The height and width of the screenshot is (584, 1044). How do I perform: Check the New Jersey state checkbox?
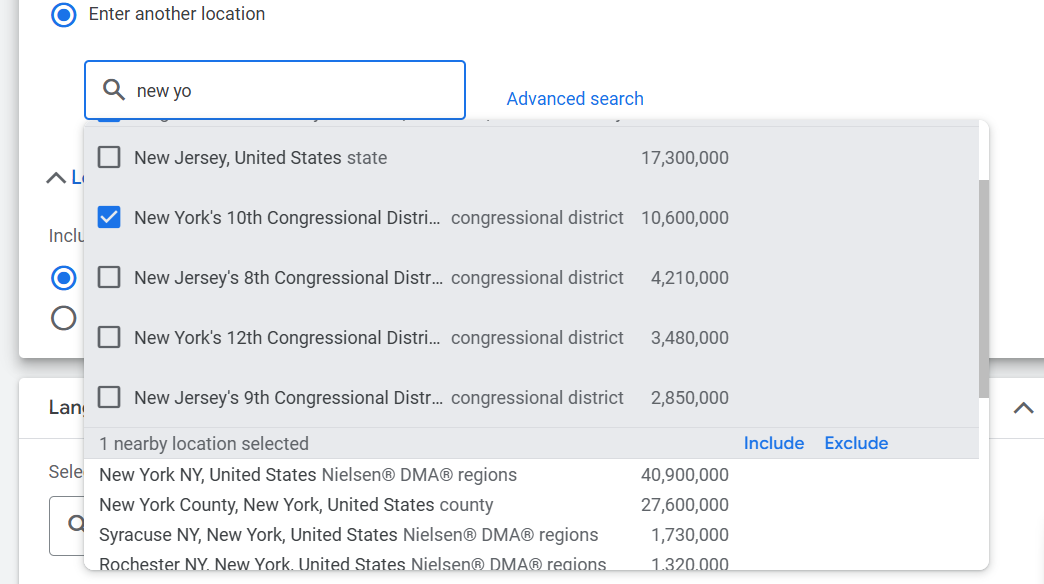[109, 158]
